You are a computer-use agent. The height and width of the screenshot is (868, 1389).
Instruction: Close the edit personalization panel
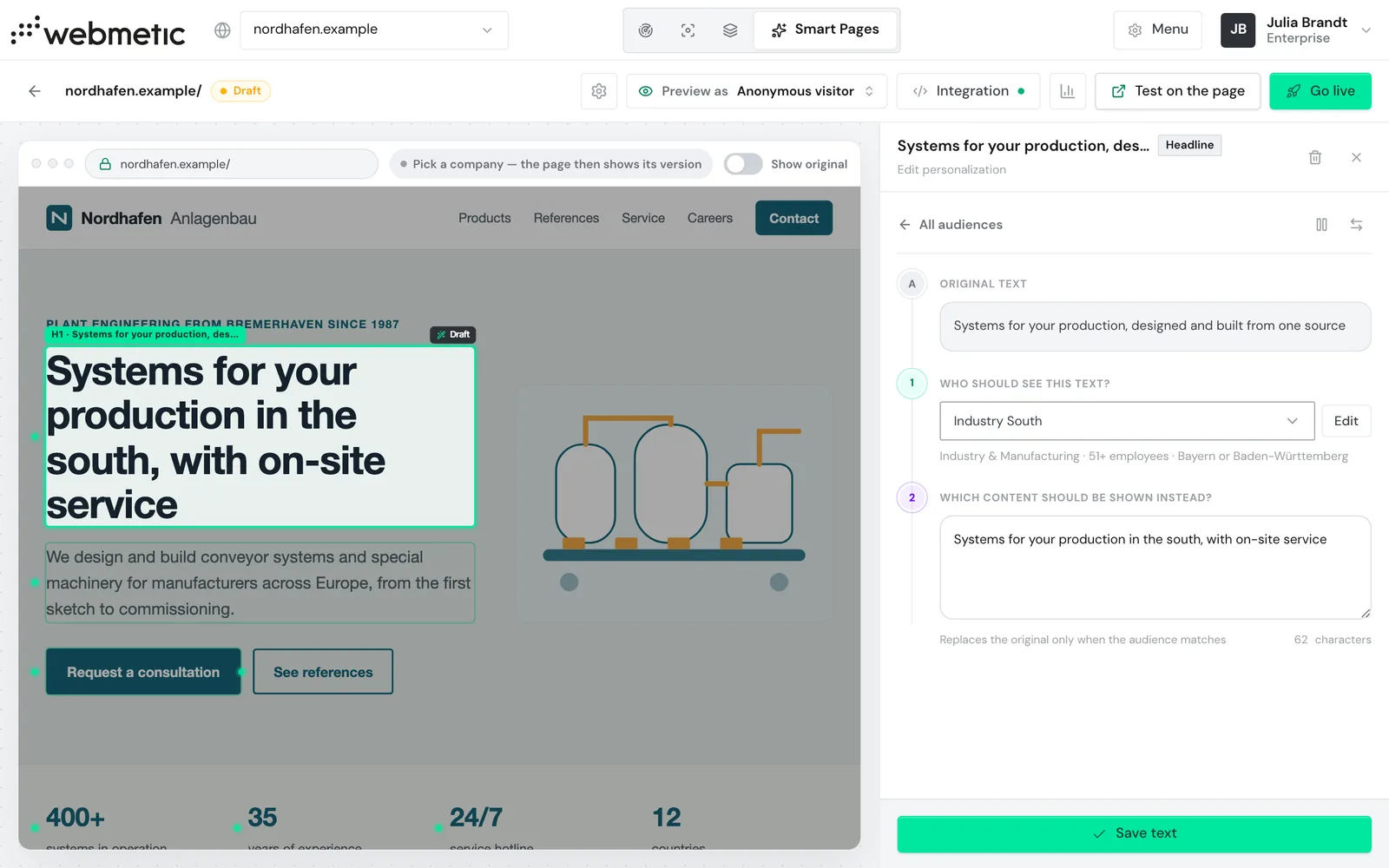pos(1356,157)
